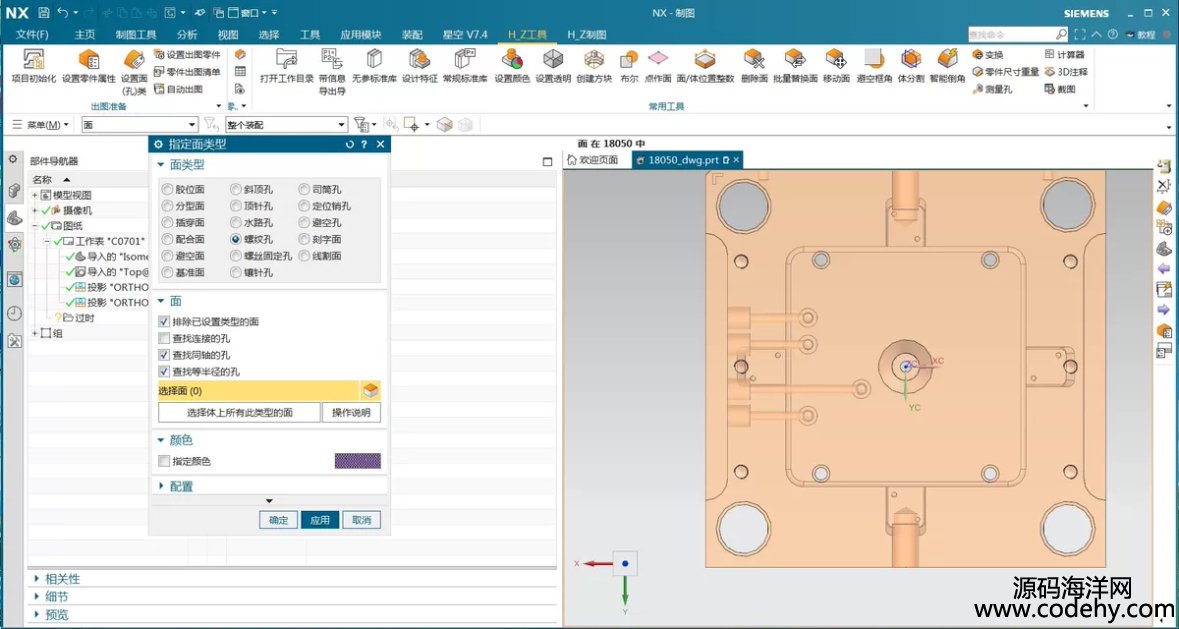
Task: Click the 确定 button
Action: click(278, 520)
